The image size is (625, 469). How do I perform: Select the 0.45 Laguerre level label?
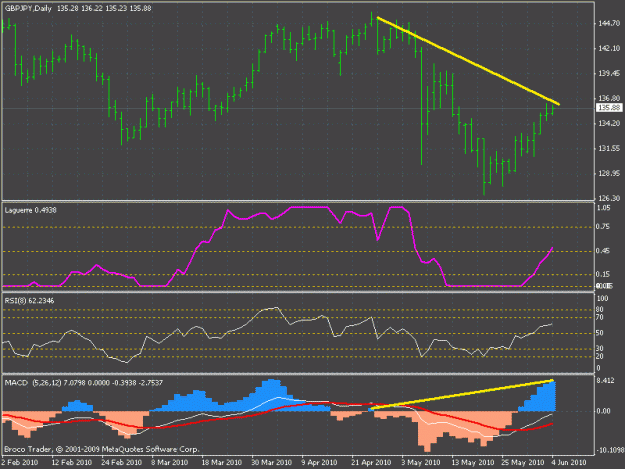603,251
